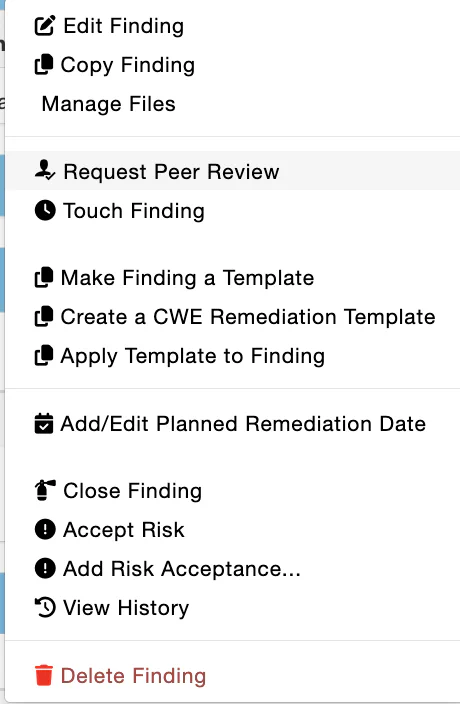Screen dimensions: 460x704
Task: Choose the Touch Finding label
Action: [x=134, y=211]
